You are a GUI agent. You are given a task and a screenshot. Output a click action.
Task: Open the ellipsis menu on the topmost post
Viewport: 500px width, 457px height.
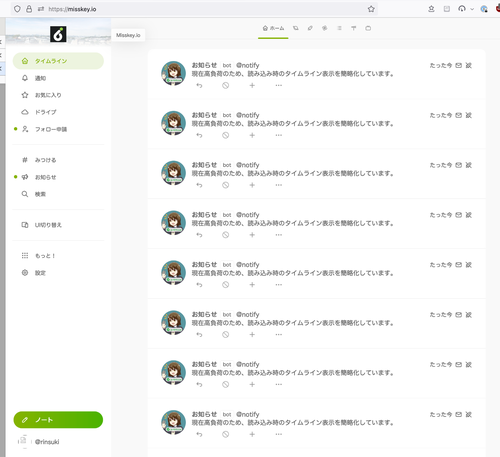pos(279,86)
